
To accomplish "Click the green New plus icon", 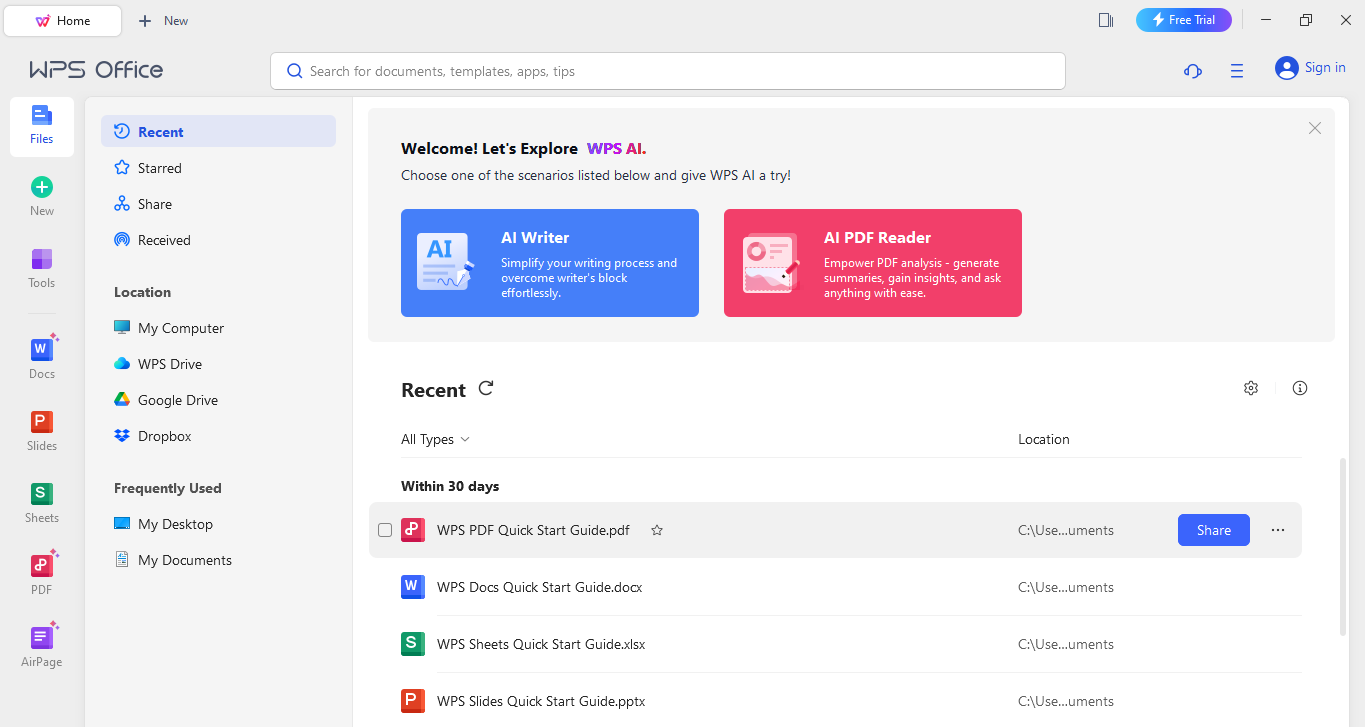I will (42, 187).
